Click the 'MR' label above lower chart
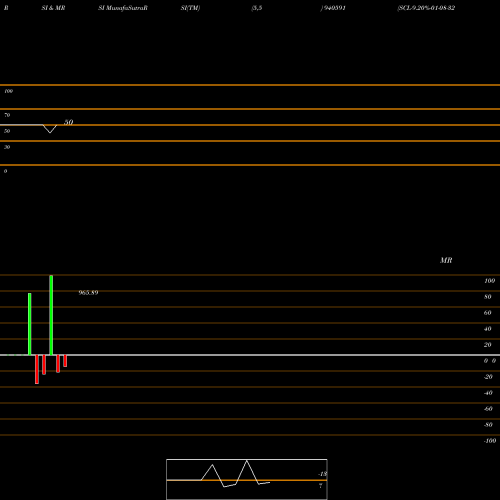 point(446,260)
